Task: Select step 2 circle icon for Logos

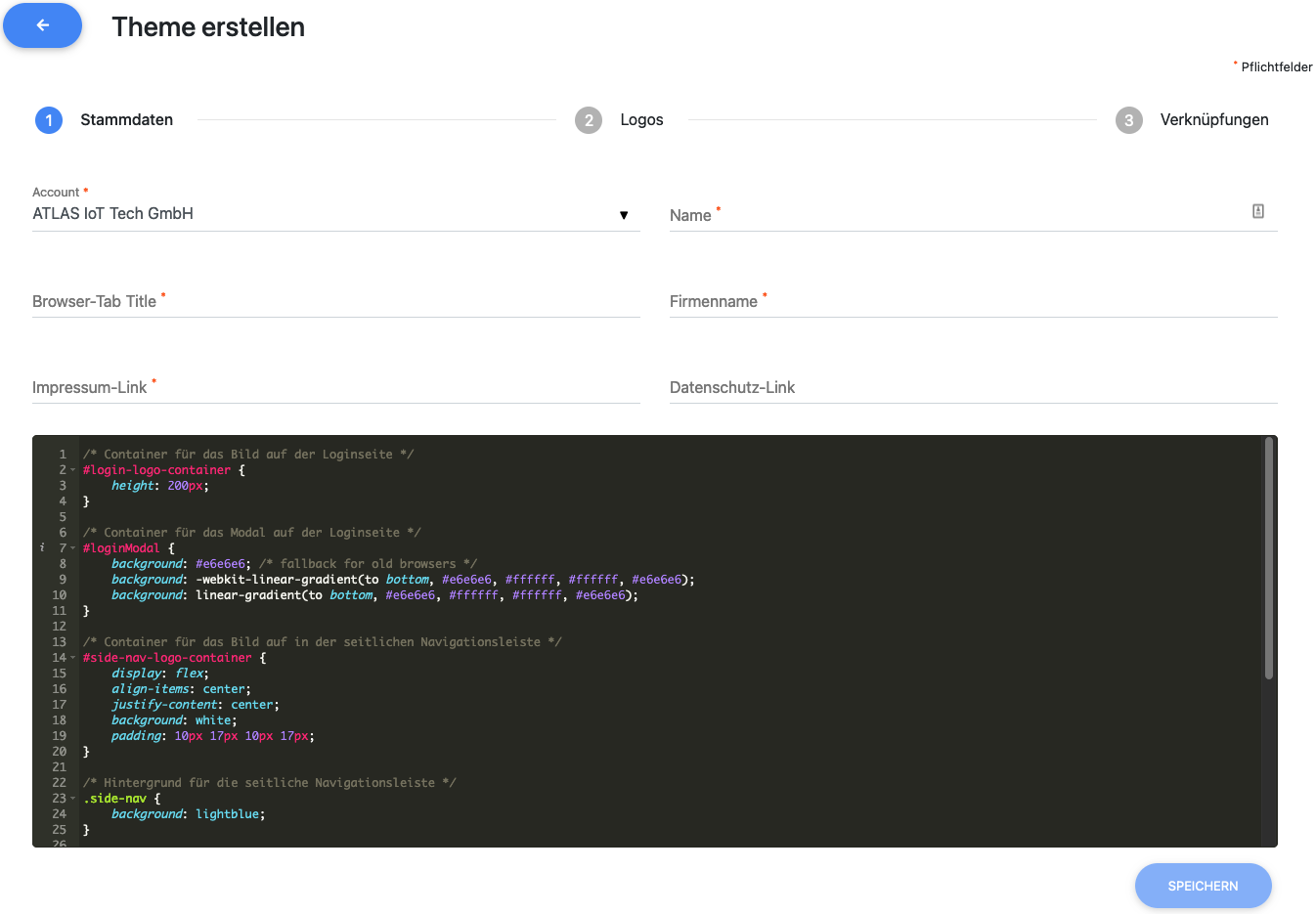Action: (x=589, y=120)
